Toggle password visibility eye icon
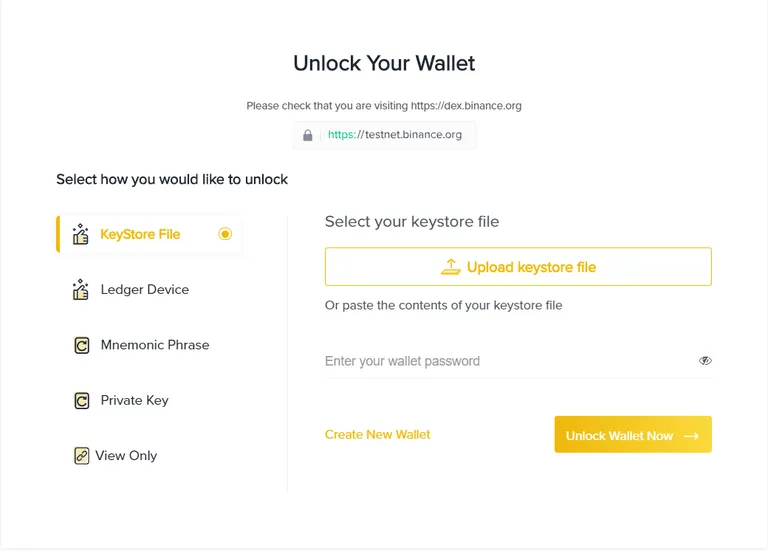The image size is (768, 551). click(705, 361)
